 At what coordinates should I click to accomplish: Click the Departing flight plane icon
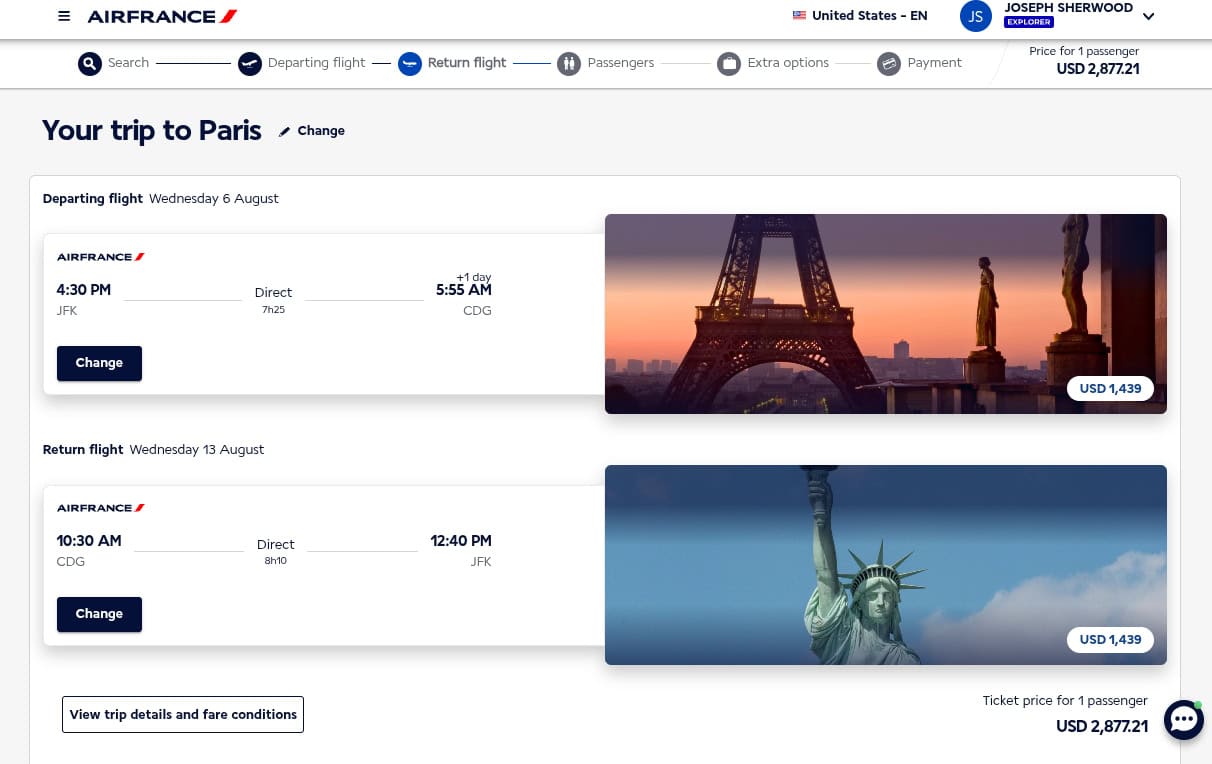click(x=249, y=63)
